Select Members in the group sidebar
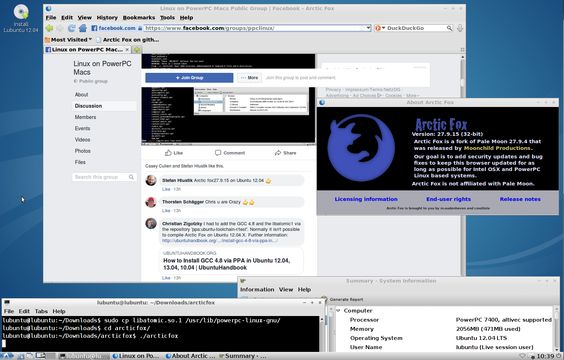564x360 pixels. click(85, 117)
